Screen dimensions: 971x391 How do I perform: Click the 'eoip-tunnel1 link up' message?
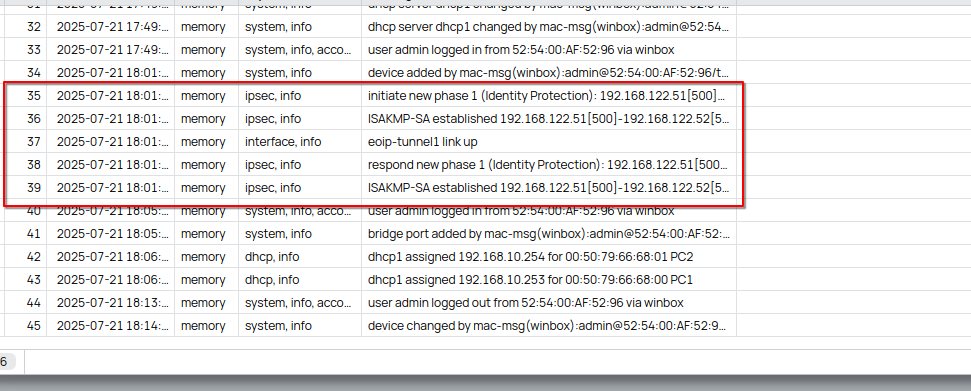pos(422,142)
